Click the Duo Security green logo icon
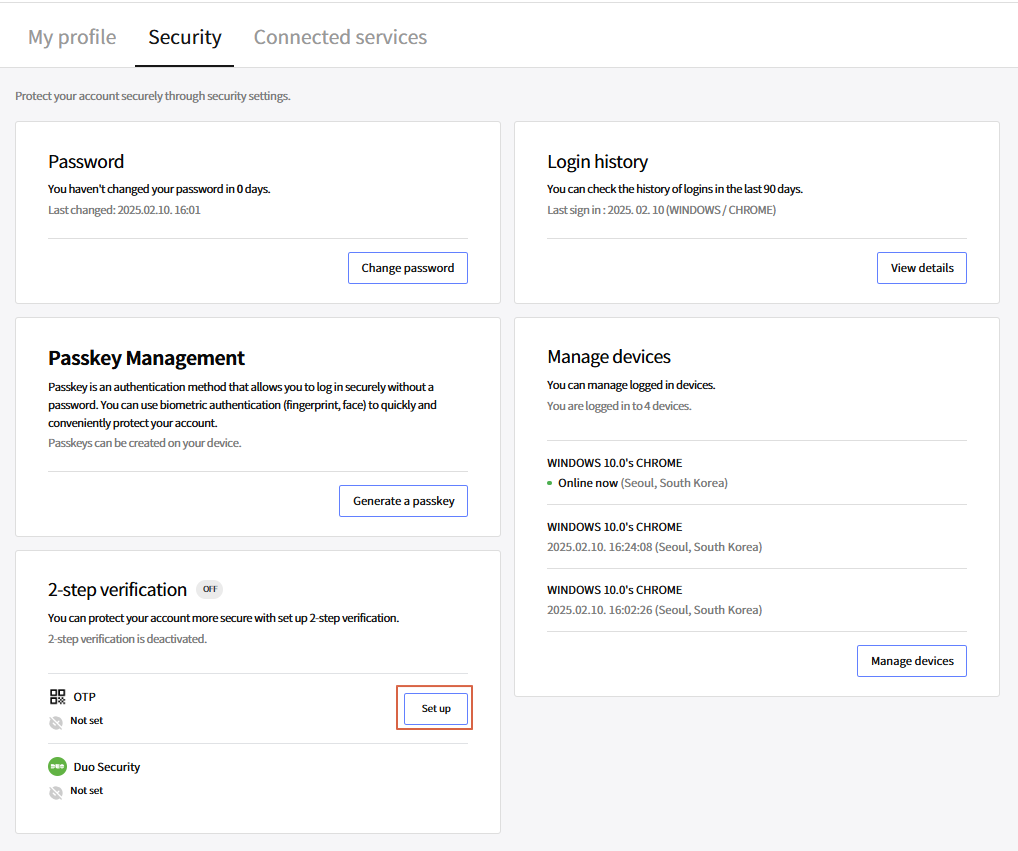The width and height of the screenshot is (1018, 851). (x=58, y=767)
